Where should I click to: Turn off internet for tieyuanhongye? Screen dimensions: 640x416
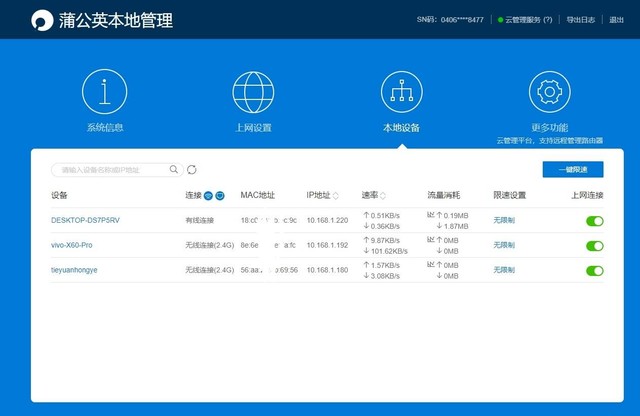click(594, 270)
